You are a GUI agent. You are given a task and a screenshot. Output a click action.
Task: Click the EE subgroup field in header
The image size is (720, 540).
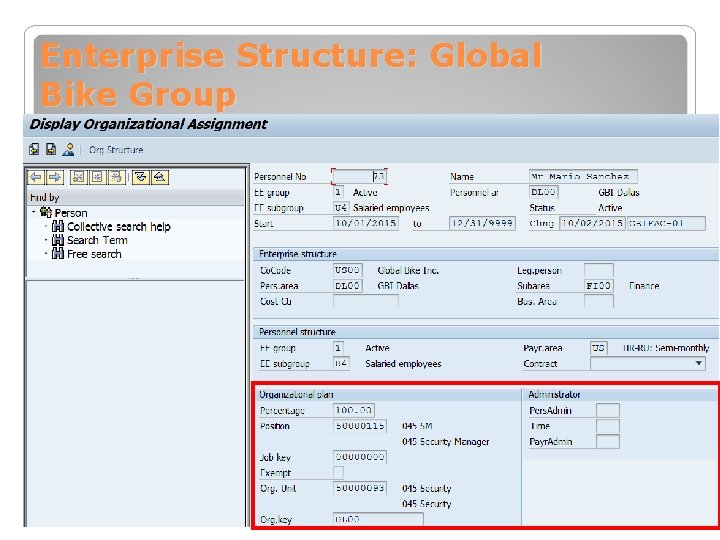click(x=341, y=208)
